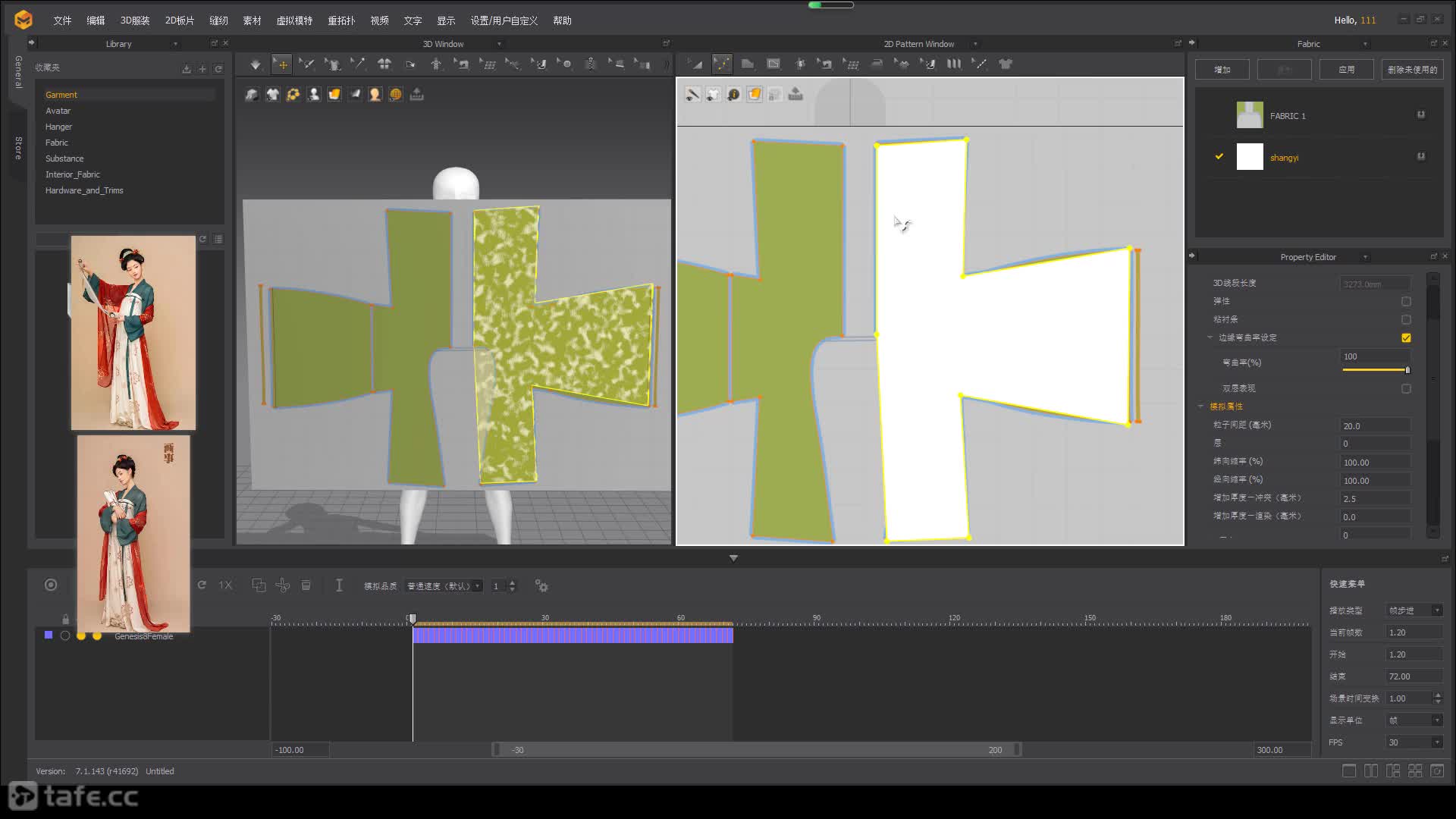The image size is (1456, 819).
Task: Open the 3D服装 menu
Action: (135, 20)
